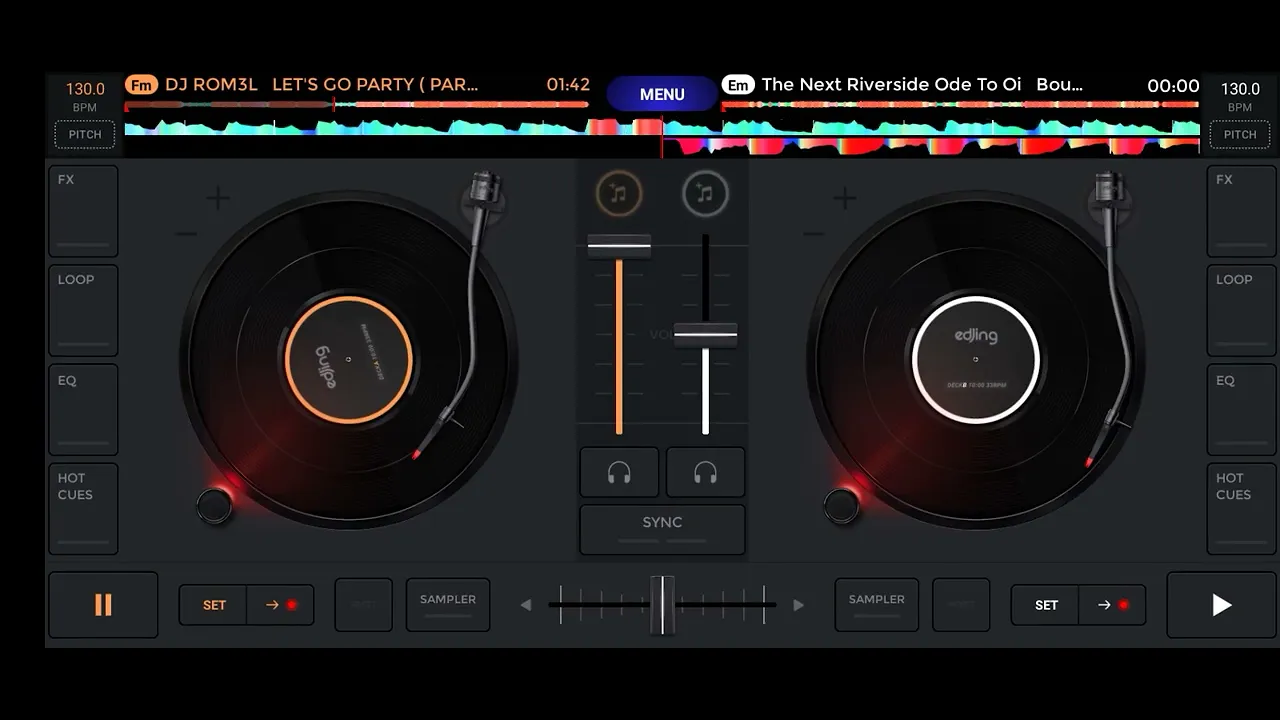Open right deck LOOP panel
Image resolution: width=1280 pixels, height=720 pixels.
point(1241,310)
